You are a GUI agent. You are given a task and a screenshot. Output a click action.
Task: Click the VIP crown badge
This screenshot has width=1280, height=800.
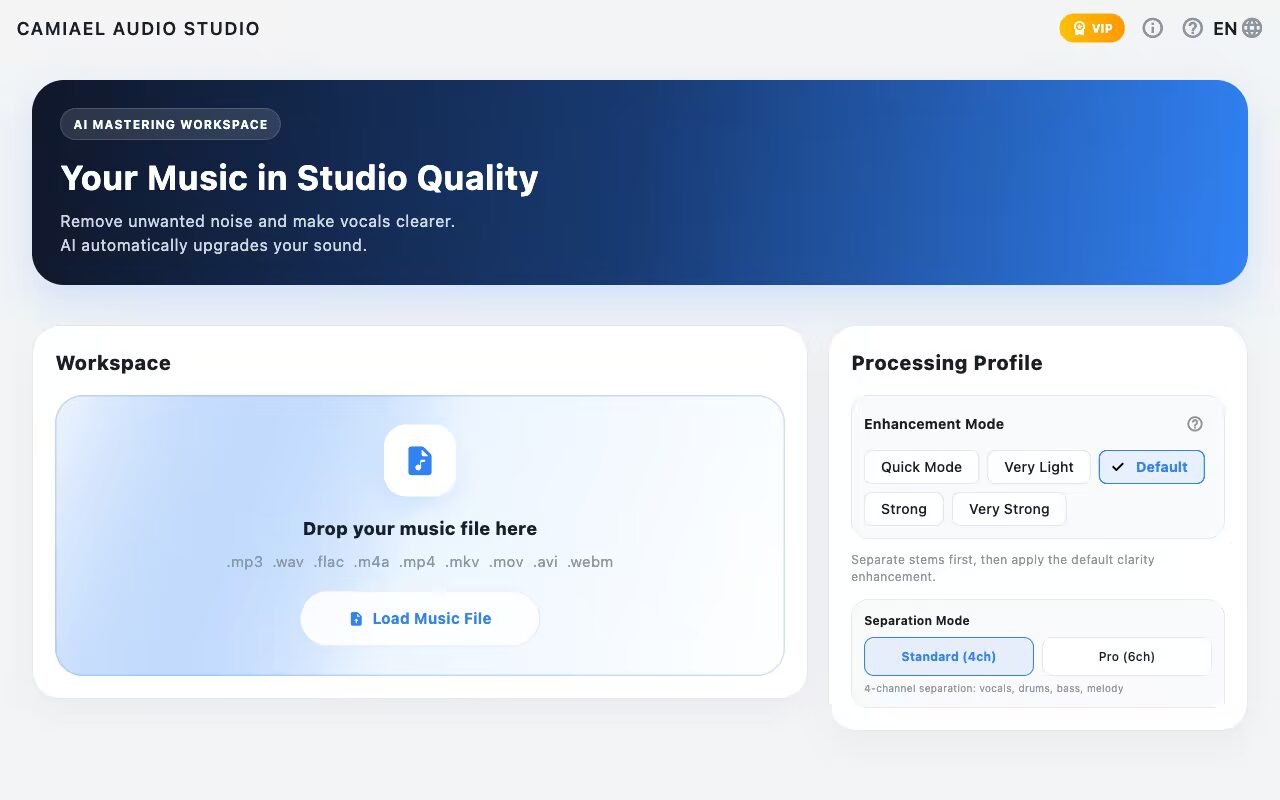pyautogui.click(x=1092, y=28)
